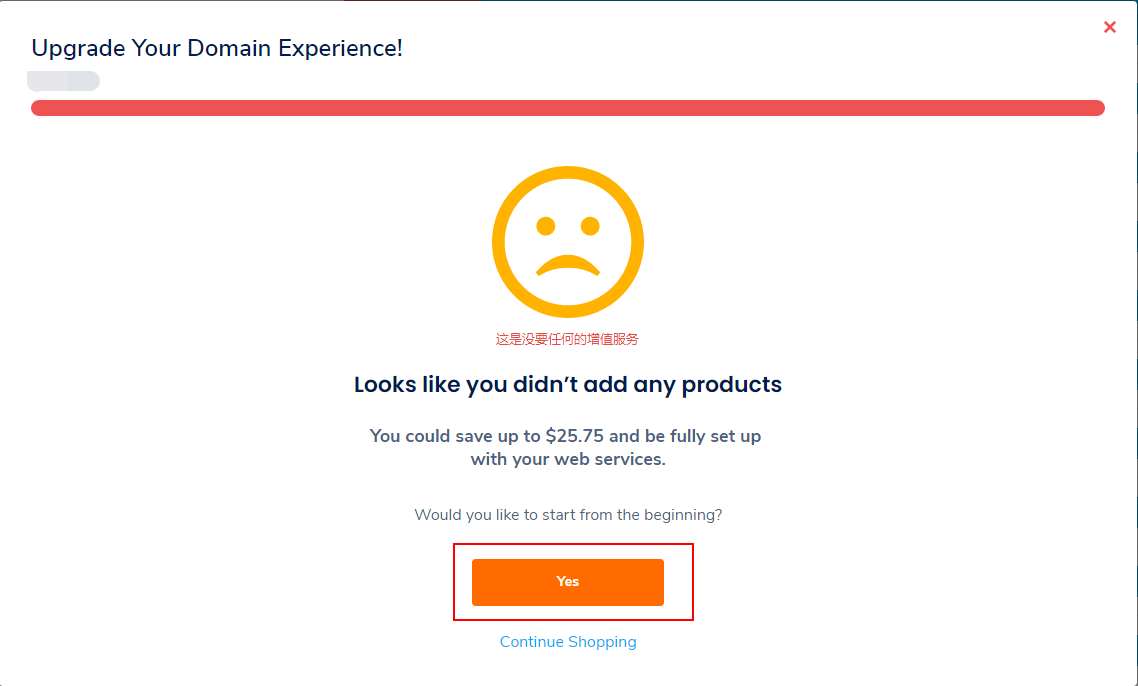Click the "start from the beginning" question
The image size is (1138, 686).
[568, 515]
